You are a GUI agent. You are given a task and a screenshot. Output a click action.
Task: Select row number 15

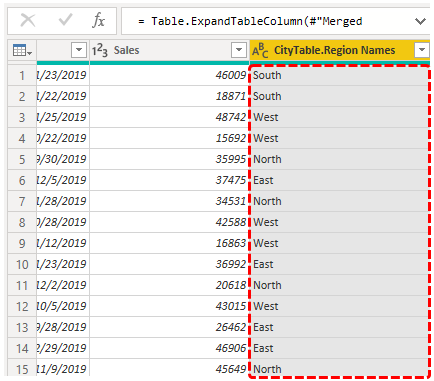point(22,369)
